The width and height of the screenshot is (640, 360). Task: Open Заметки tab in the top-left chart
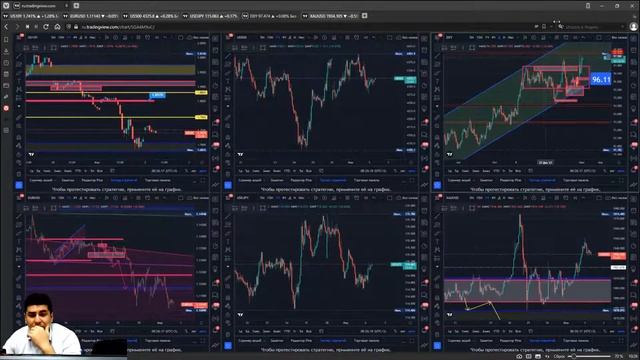coord(68,180)
